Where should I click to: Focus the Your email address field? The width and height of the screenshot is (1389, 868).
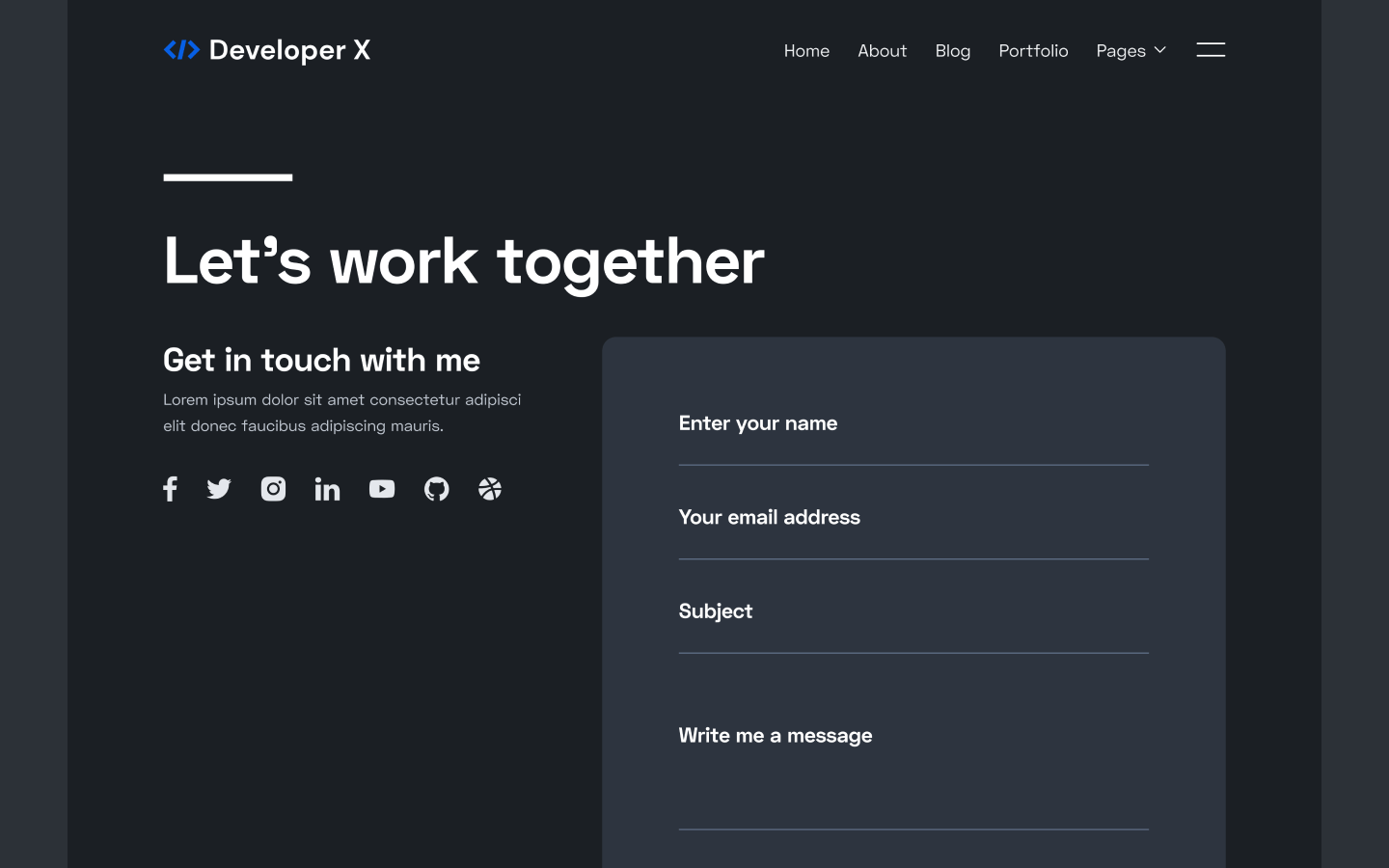[x=913, y=519]
